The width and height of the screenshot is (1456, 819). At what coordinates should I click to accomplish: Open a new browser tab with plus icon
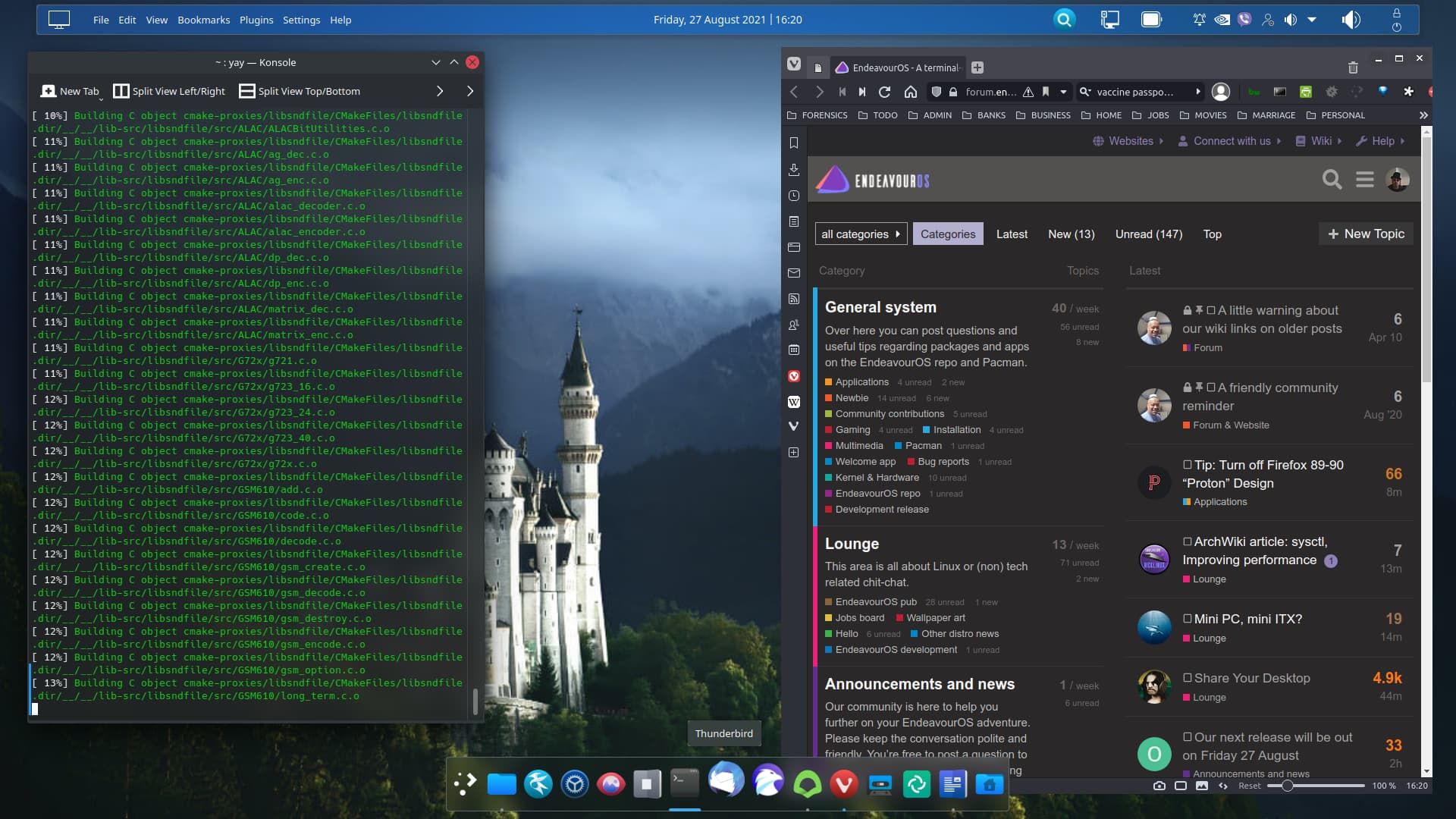point(977,67)
